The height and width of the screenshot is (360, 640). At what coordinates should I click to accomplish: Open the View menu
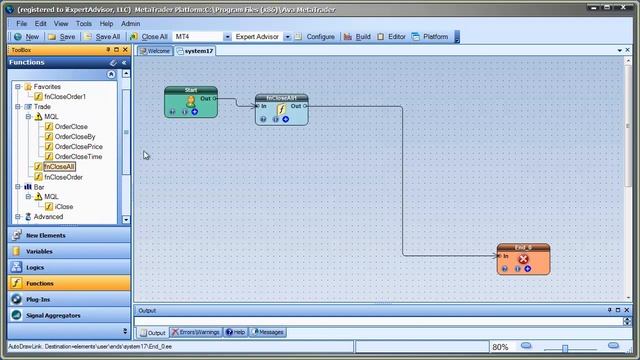[61, 24]
